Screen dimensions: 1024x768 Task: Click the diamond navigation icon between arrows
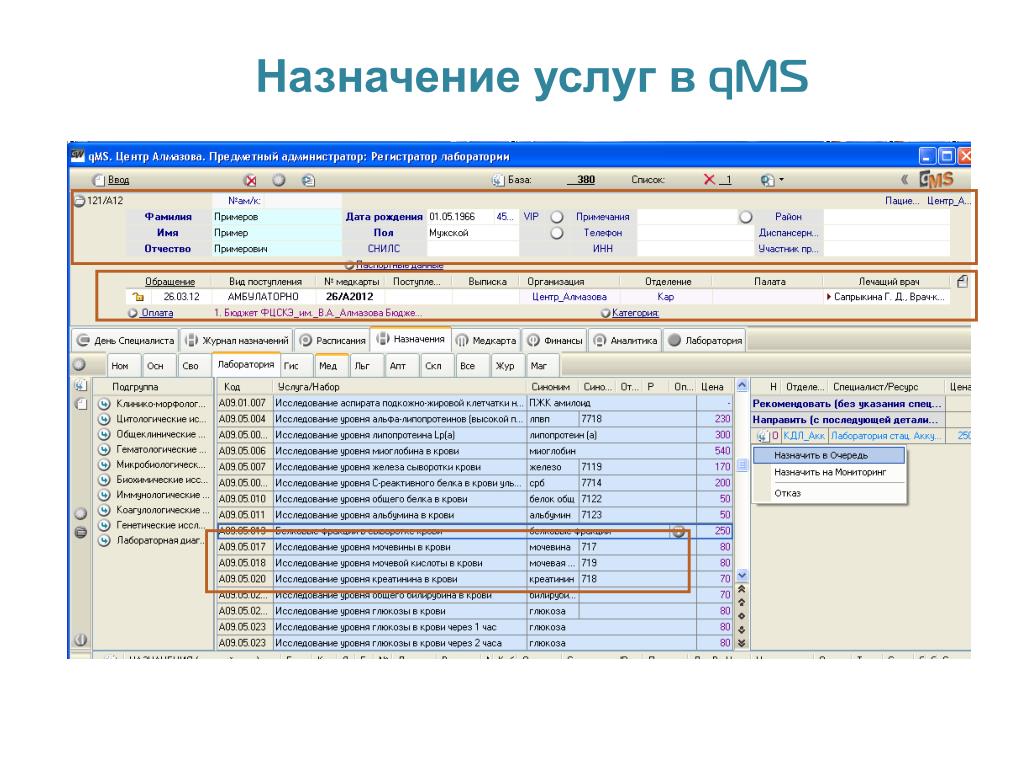[x=742, y=616]
